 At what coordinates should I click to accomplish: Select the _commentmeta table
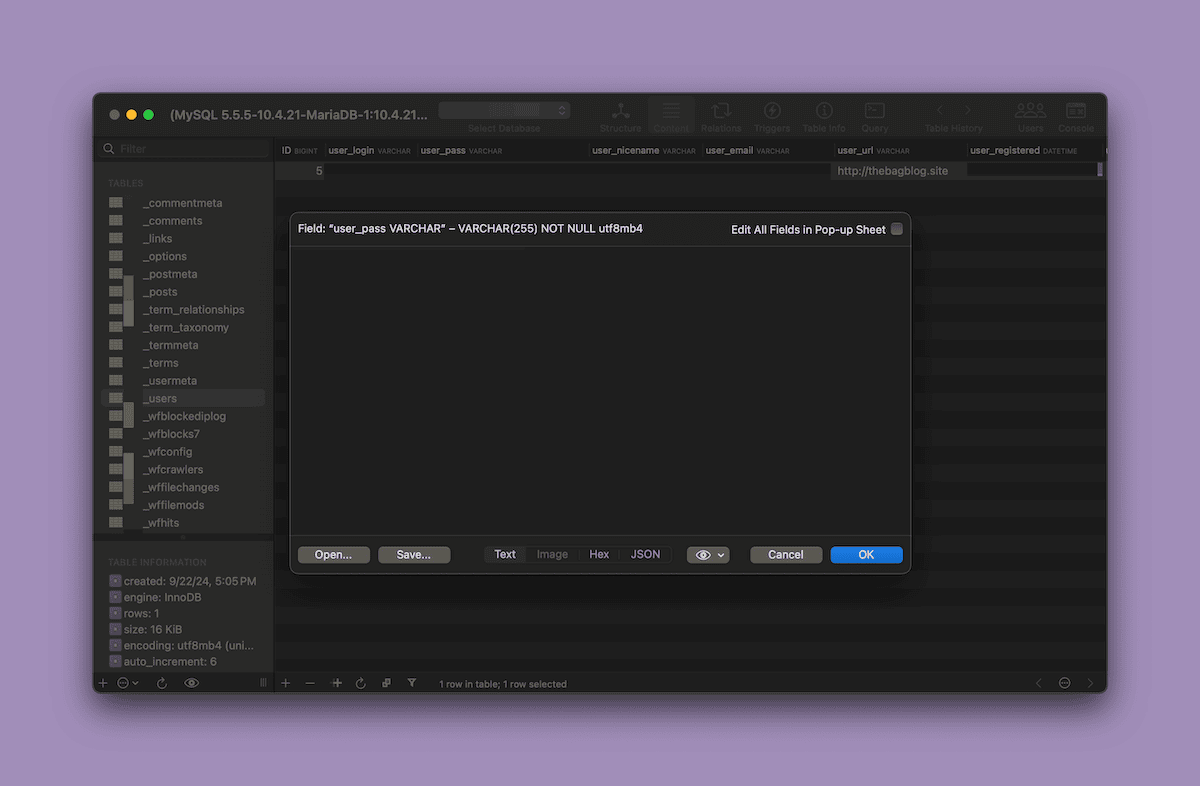pos(183,203)
